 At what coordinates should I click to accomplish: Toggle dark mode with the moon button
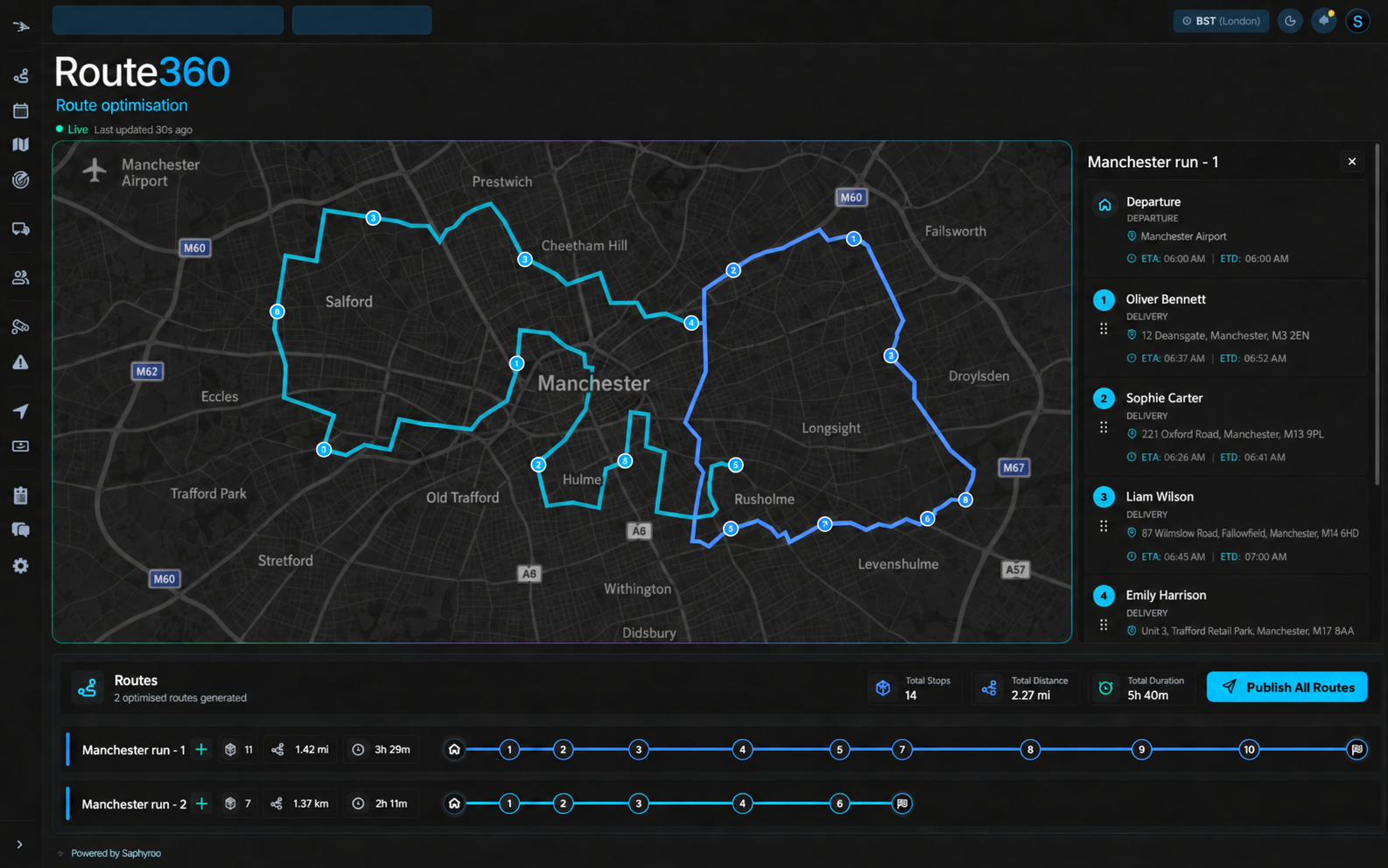[x=1290, y=21]
